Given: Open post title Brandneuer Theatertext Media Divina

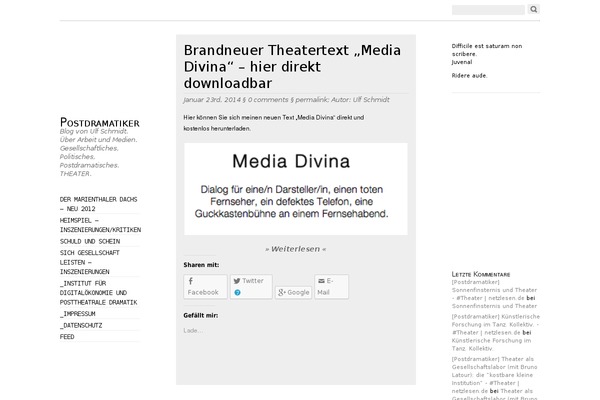Looking at the screenshot, I should [x=292, y=67].
